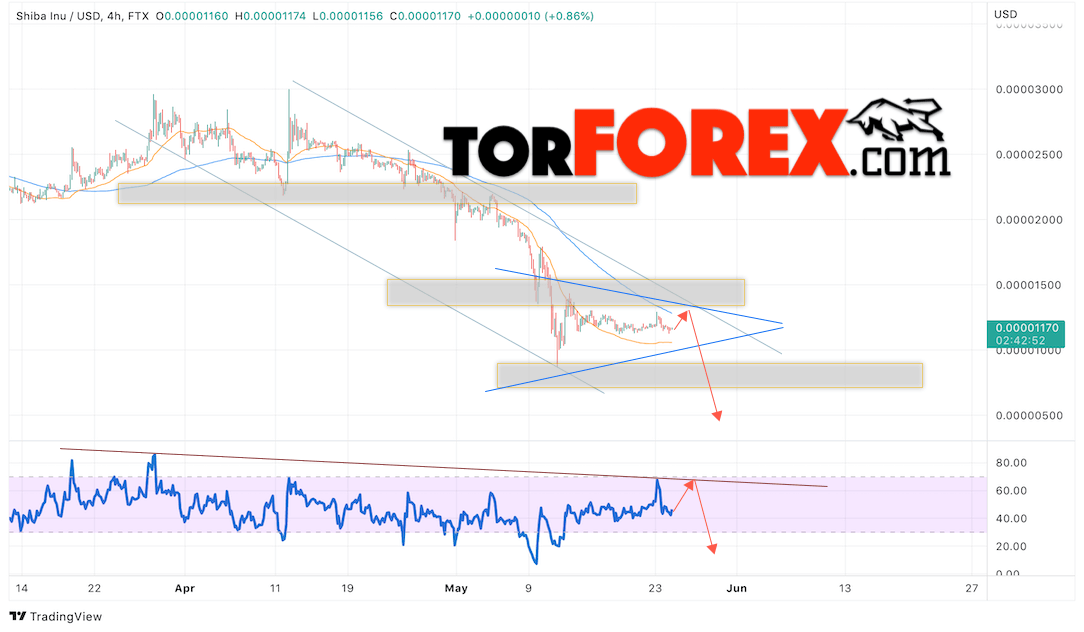Click the 27 date on time axis

pyautogui.click(x=972, y=588)
